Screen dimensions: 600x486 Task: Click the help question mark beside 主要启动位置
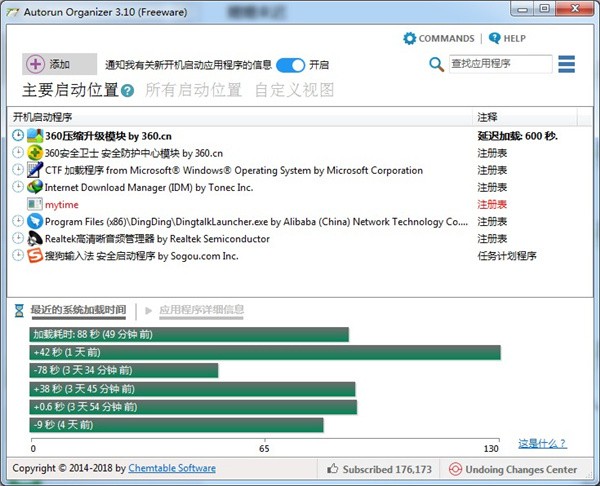(127, 91)
